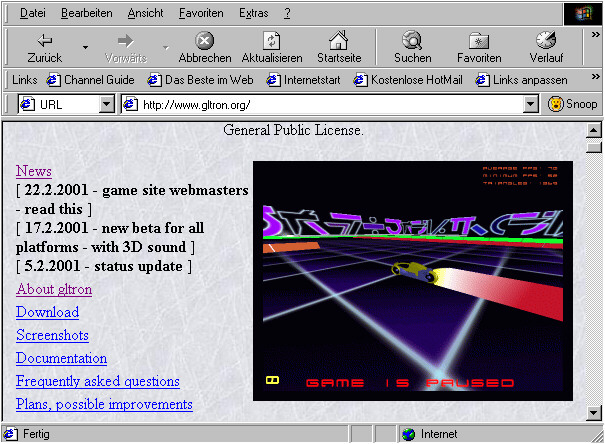The width and height of the screenshot is (605, 444).
Task: Follow the Screenshots link
Action: 52,336
